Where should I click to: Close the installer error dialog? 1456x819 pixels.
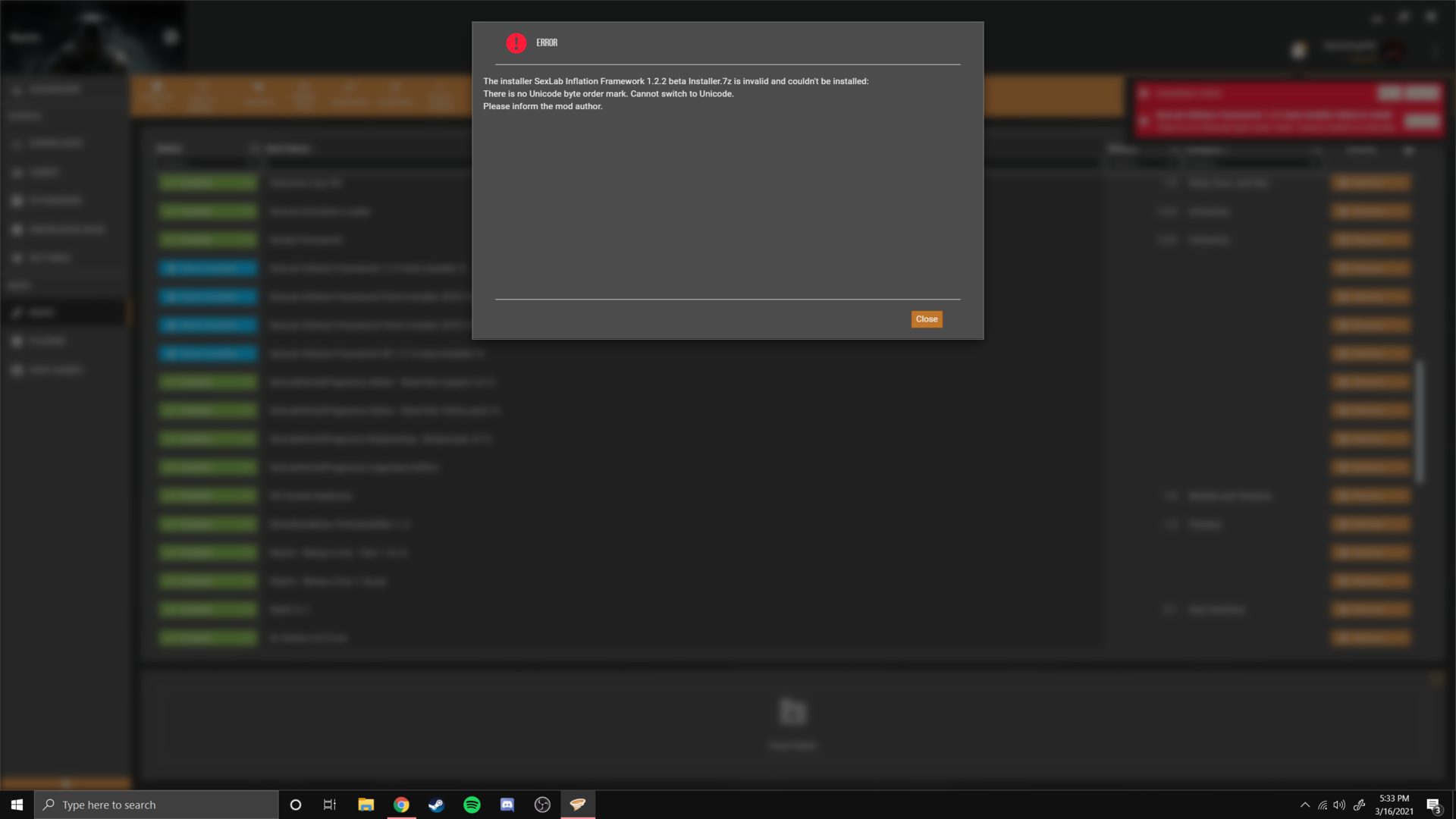point(926,319)
